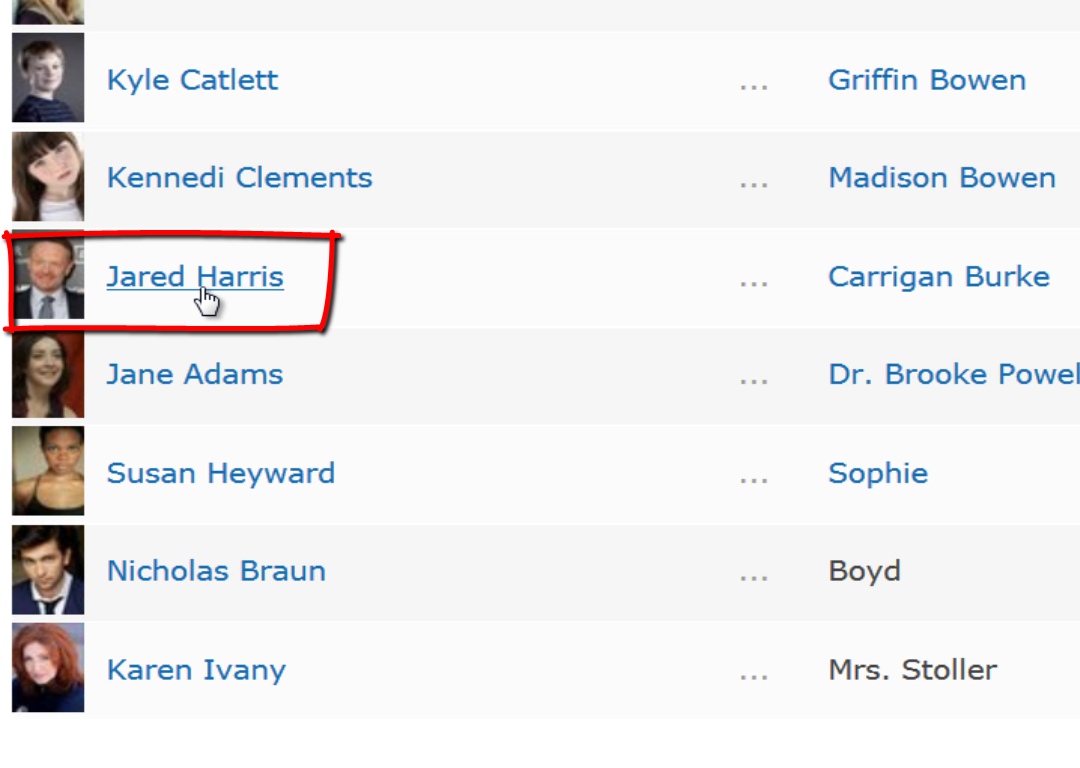
Task: Click Susan Heyward's headshot thumbnail
Action: 48,471
